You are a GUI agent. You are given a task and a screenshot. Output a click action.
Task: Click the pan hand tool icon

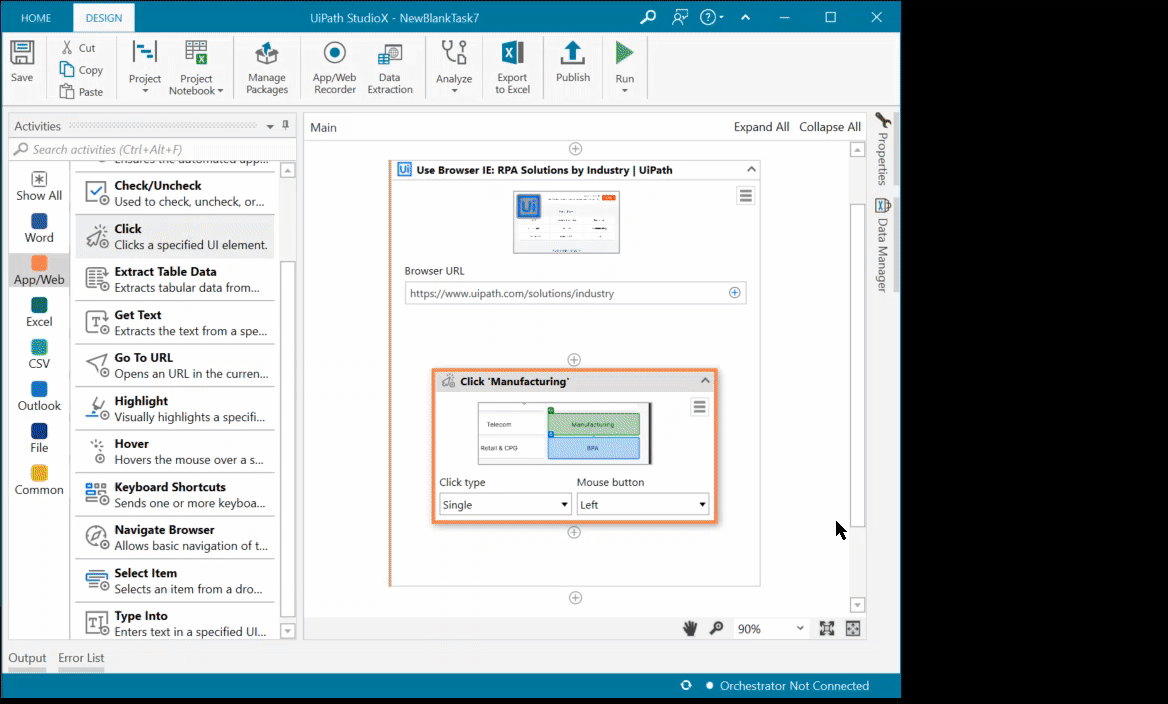click(x=690, y=628)
